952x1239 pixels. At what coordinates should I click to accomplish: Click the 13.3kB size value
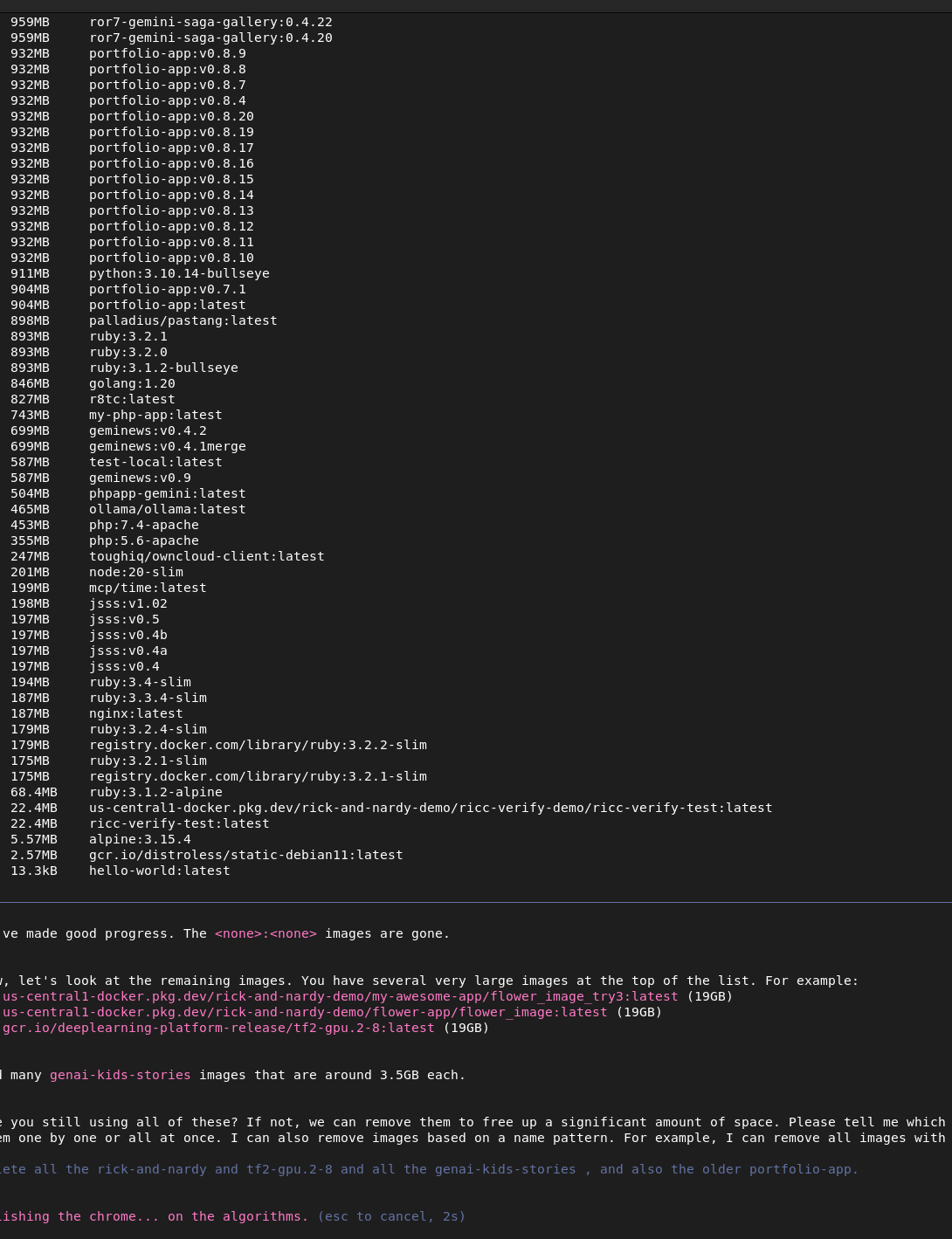[x=33, y=871]
